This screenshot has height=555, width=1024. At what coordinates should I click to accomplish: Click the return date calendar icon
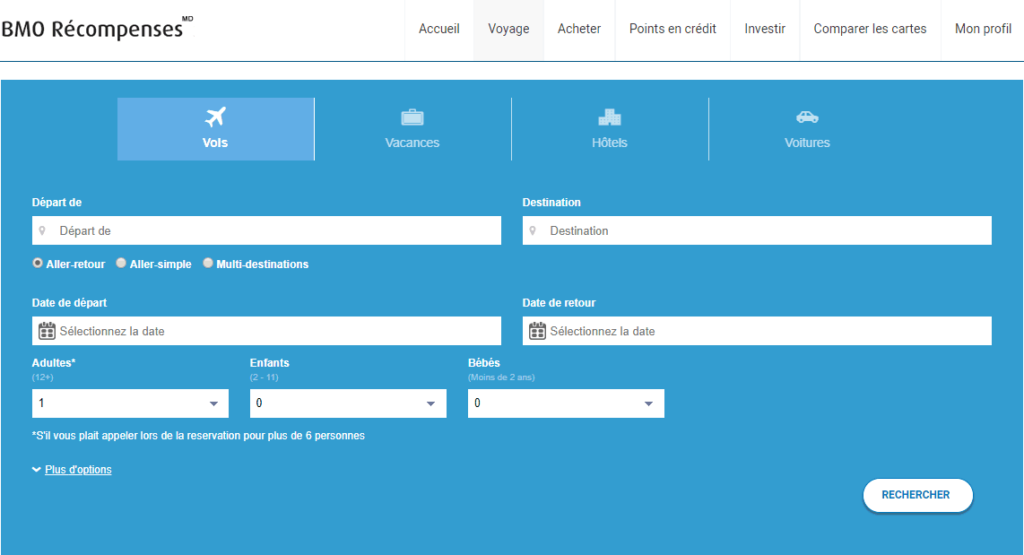[x=537, y=331]
